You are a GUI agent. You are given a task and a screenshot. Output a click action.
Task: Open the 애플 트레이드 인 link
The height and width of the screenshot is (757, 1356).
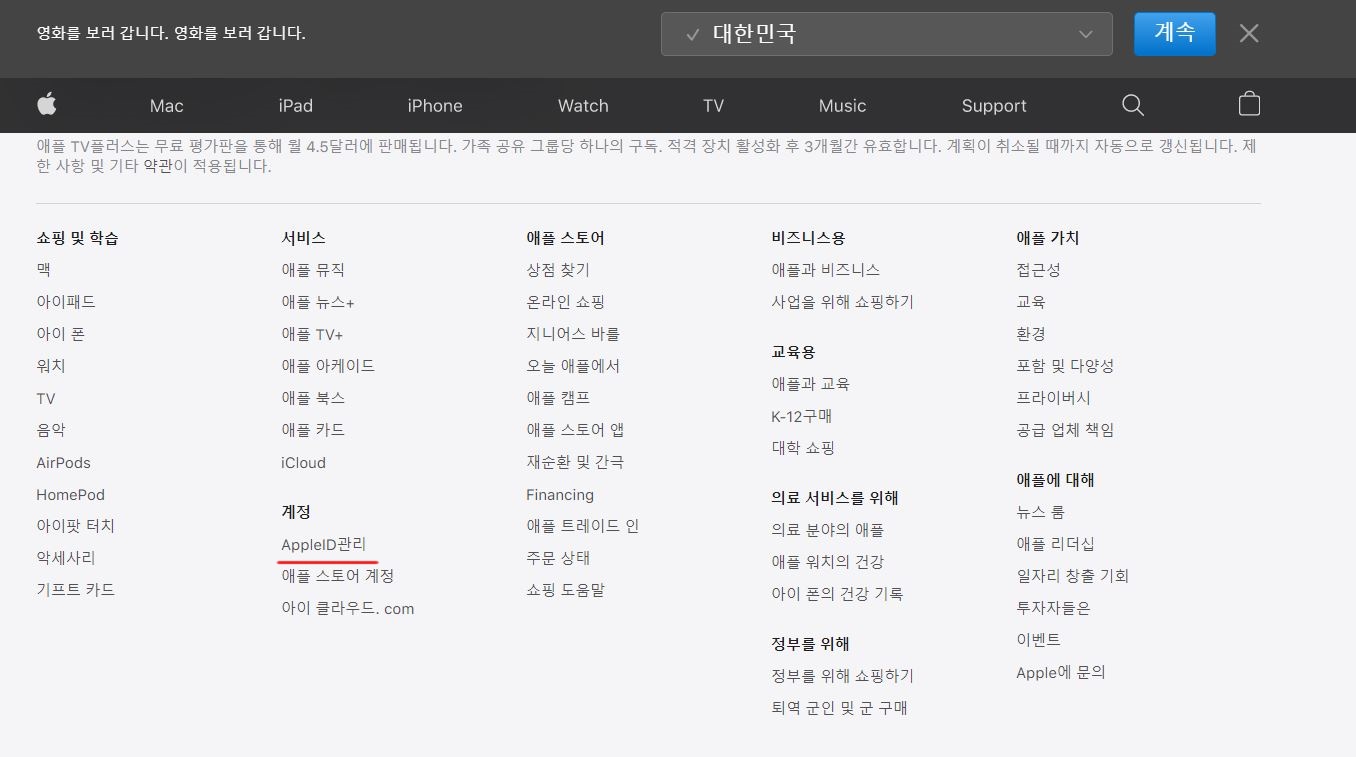click(583, 526)
